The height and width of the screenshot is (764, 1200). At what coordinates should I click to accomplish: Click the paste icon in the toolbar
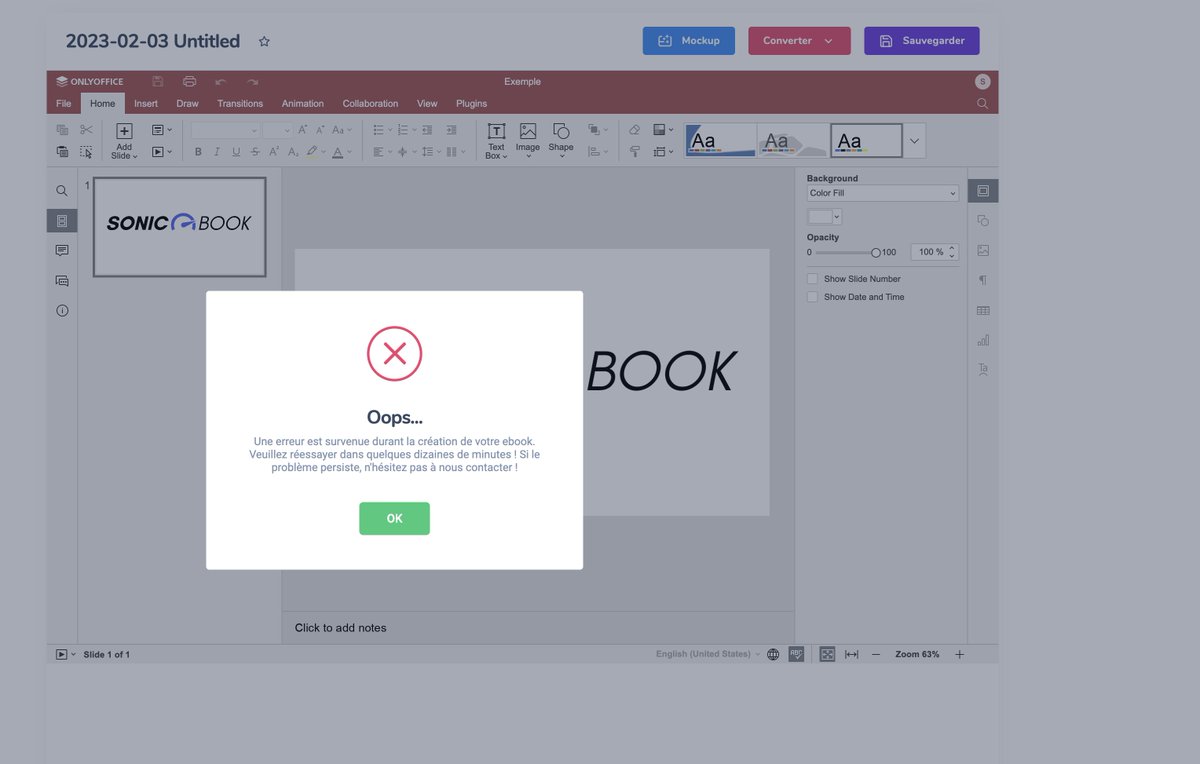coord(62,152)
